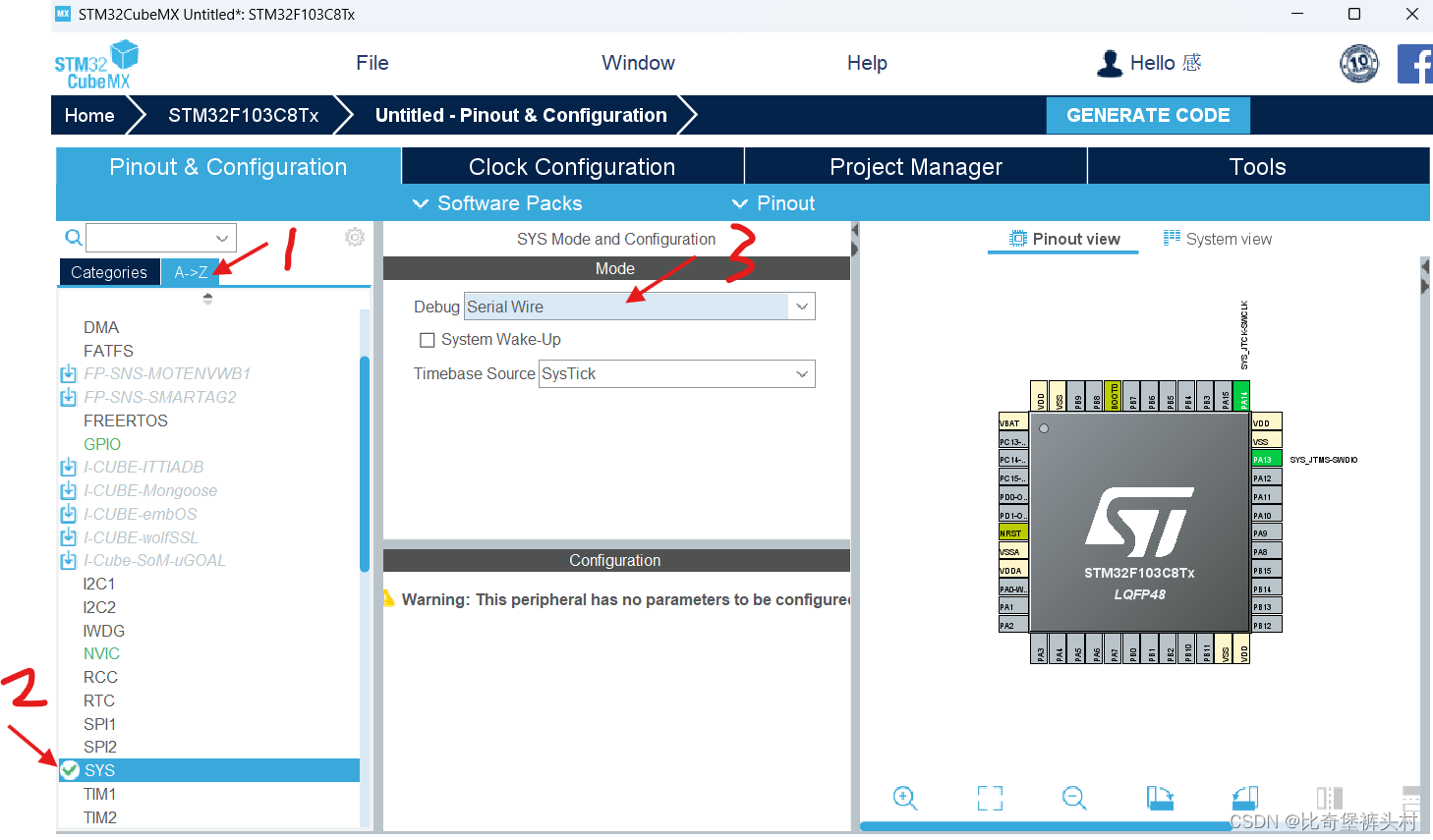Zoom out of the pinout view
The image size is (1433, 840).
(1074, 798)
